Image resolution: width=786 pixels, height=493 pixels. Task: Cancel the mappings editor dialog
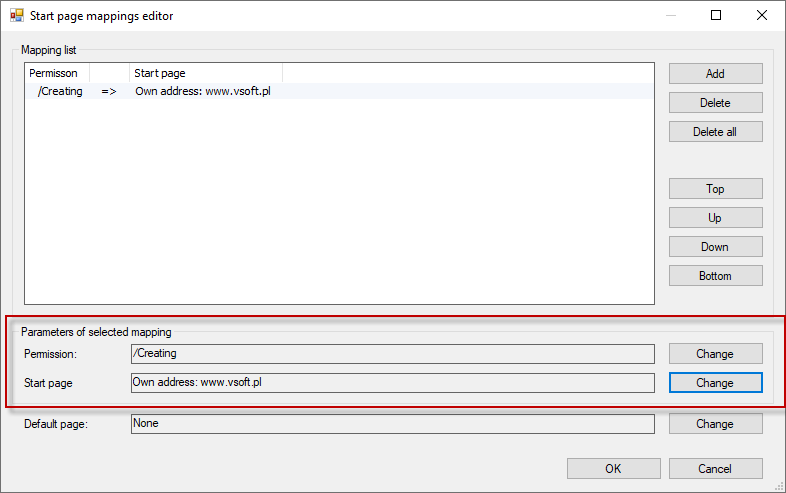715,468
